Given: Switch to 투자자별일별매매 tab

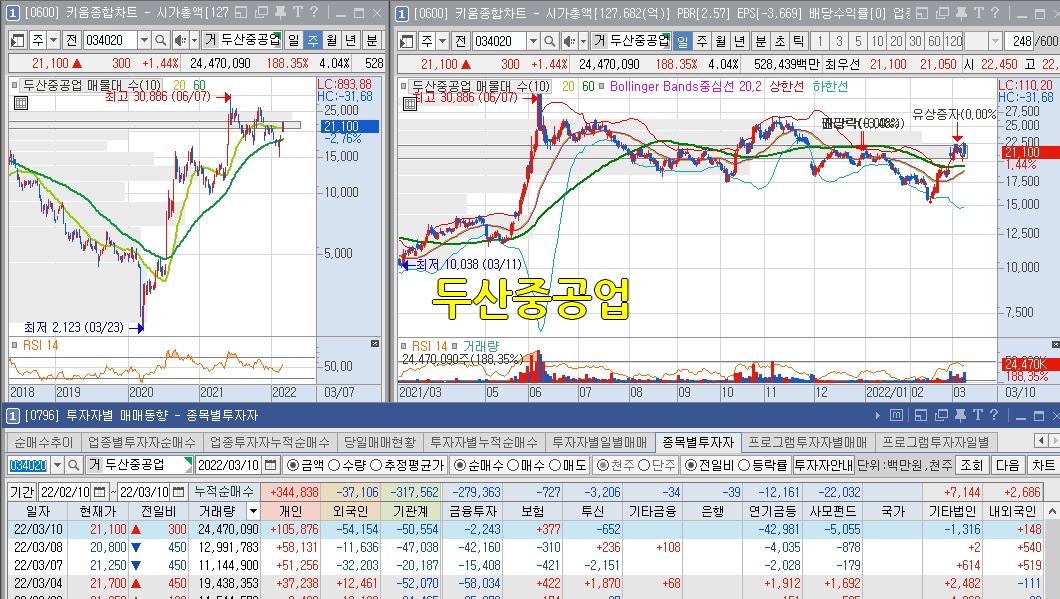Looking at the screenshot, I should click(600, 442).
